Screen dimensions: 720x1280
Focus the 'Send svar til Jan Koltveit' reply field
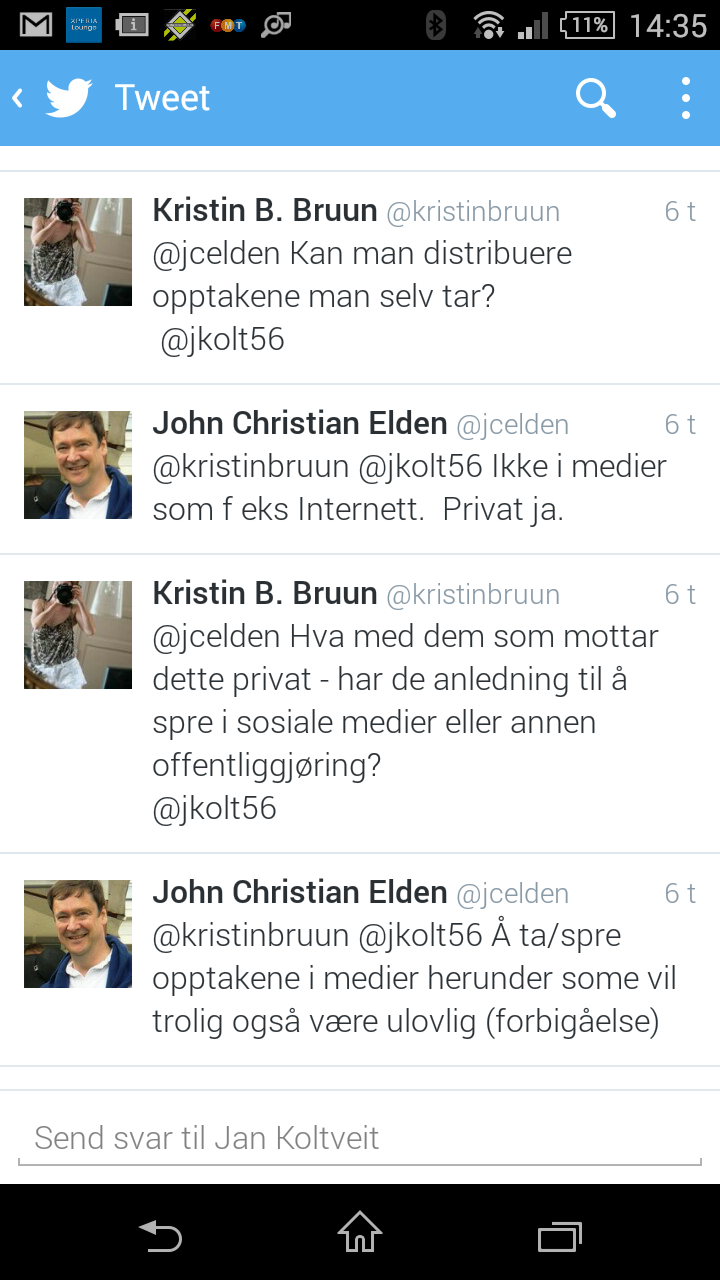[x=360, y=1138]
